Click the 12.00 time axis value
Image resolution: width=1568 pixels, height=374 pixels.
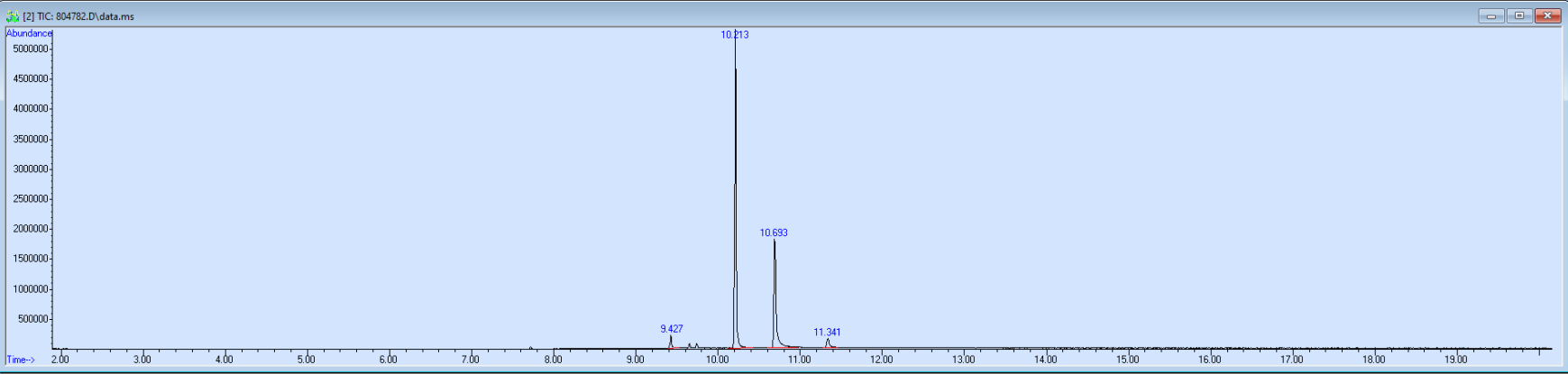tap(881, 360)
